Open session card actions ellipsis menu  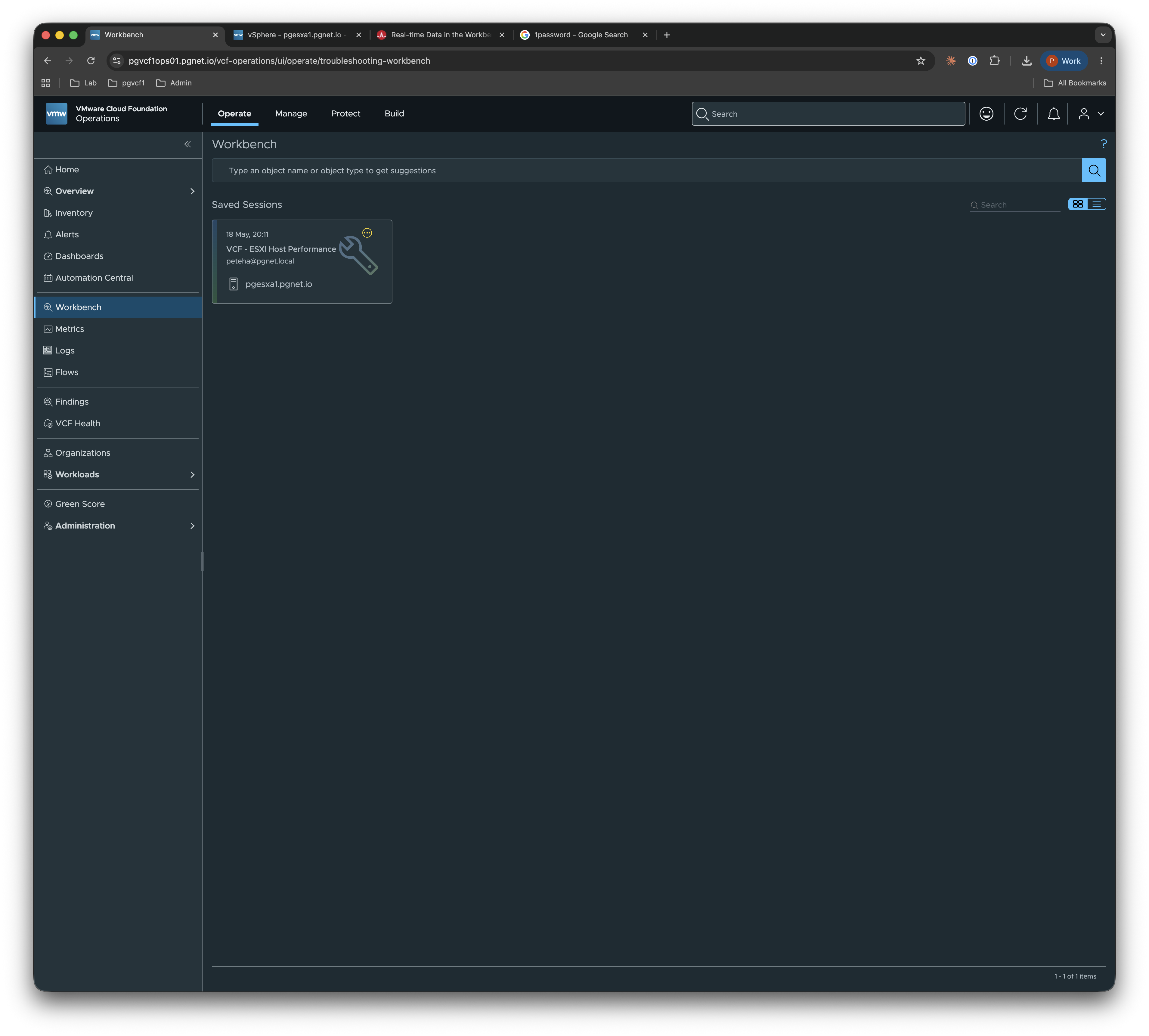[367, 233]
